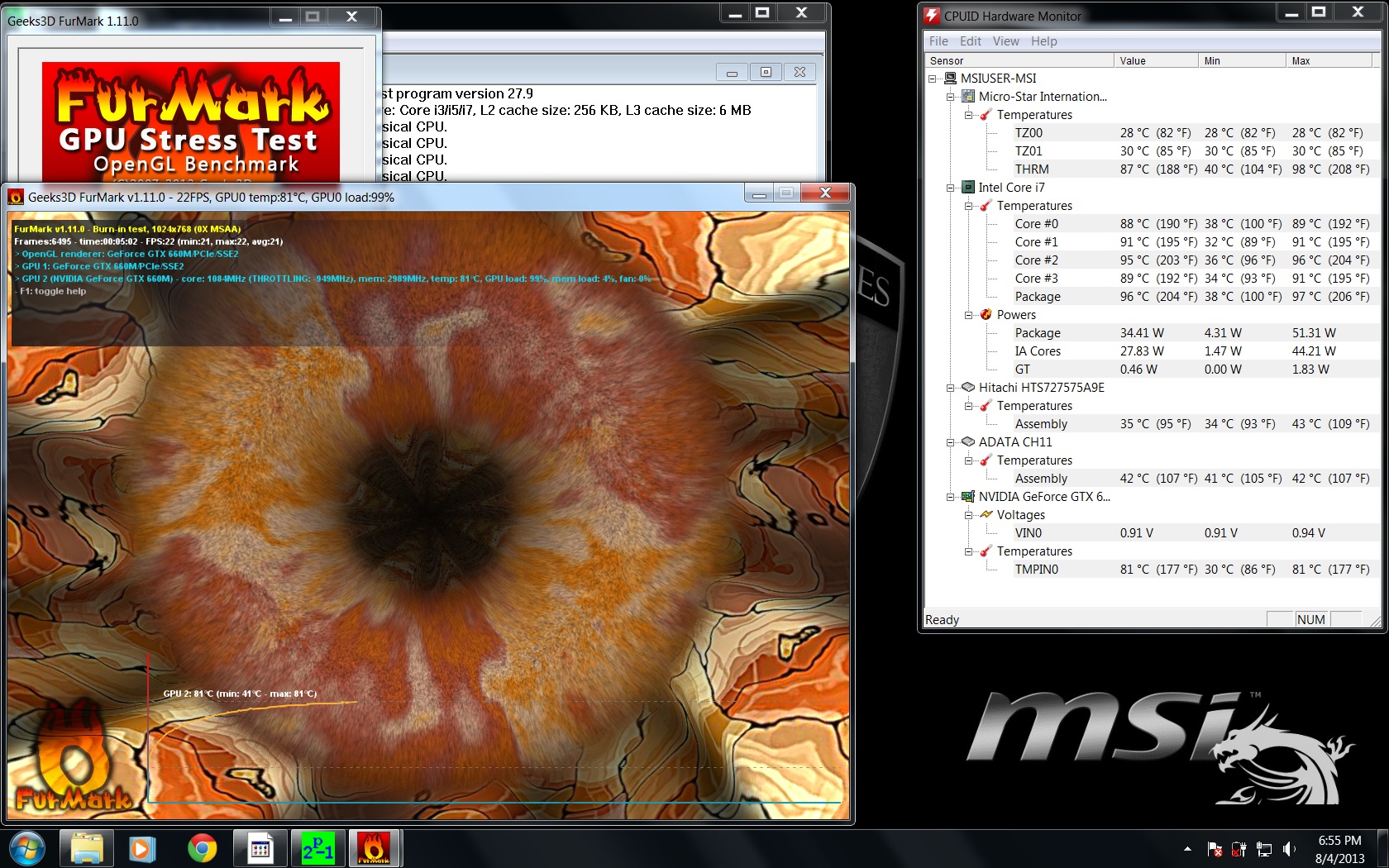Open Windows Explorer from the taskbar
Image resolution: width=1389 pixels, height=868 pixels.
click(x=87, y=849)
